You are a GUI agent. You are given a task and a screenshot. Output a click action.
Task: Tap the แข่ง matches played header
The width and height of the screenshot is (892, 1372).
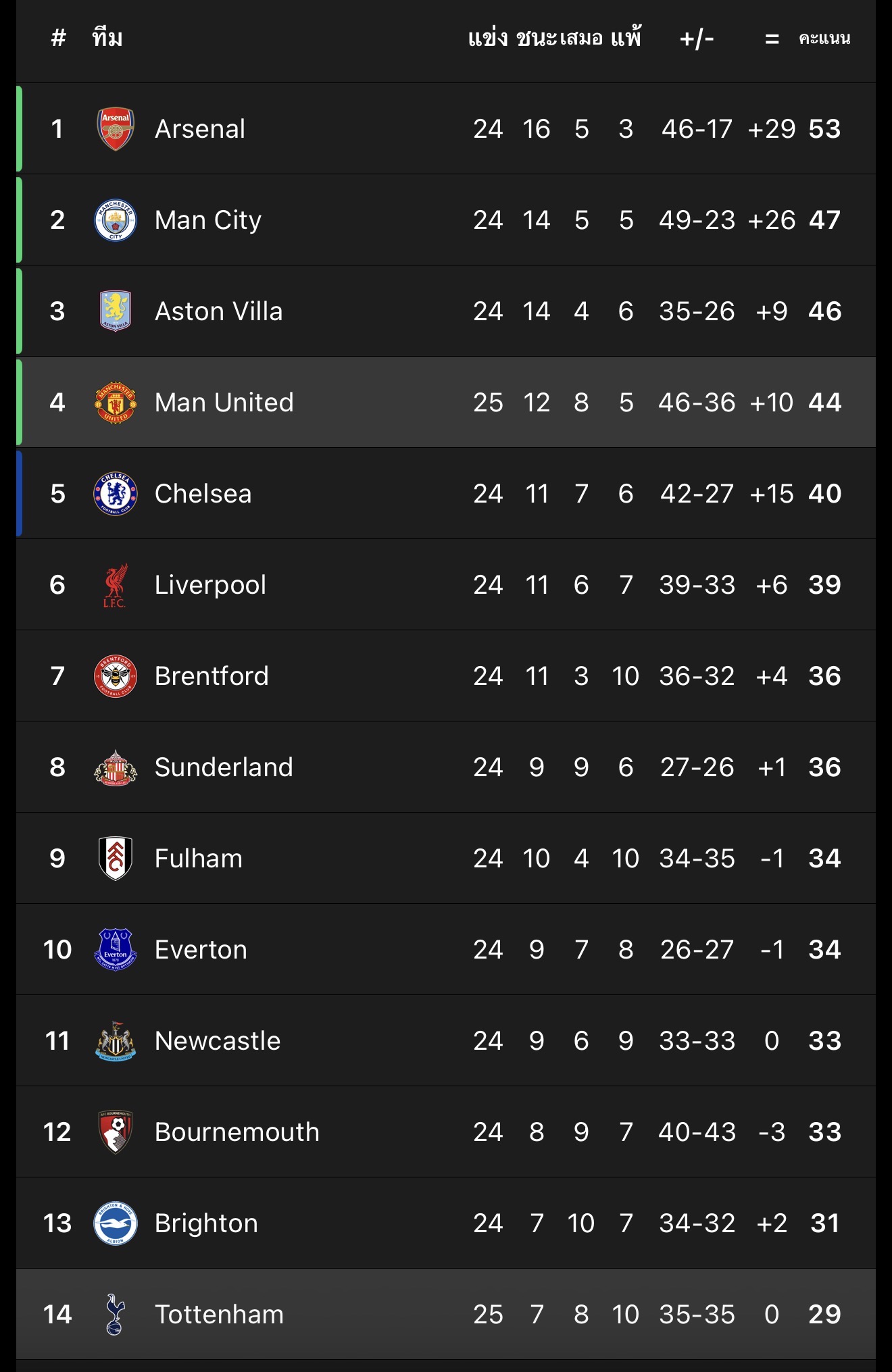click(x=487, y=39)
